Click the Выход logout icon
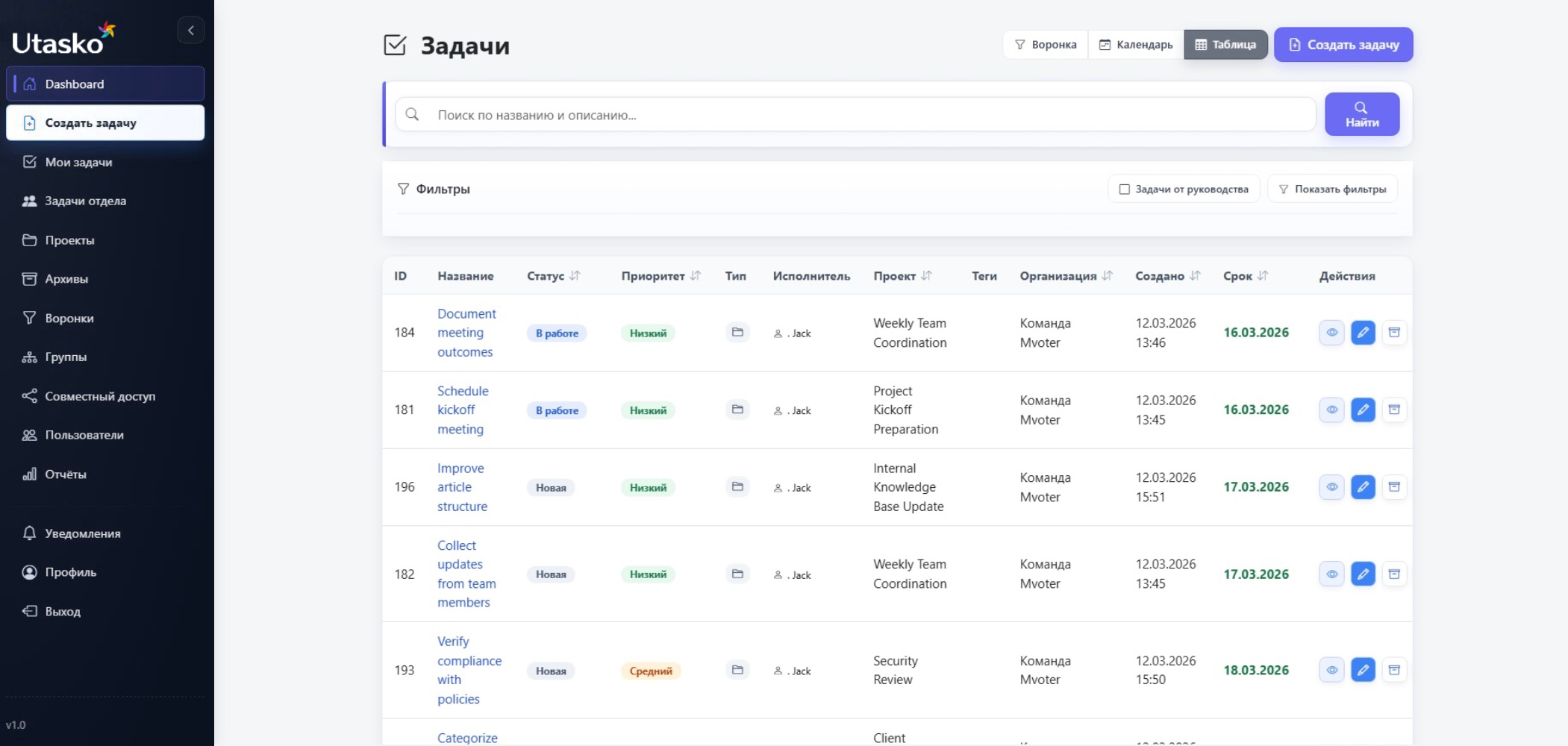The height and width of the screenshot is (746, 1568). [30, 610]
